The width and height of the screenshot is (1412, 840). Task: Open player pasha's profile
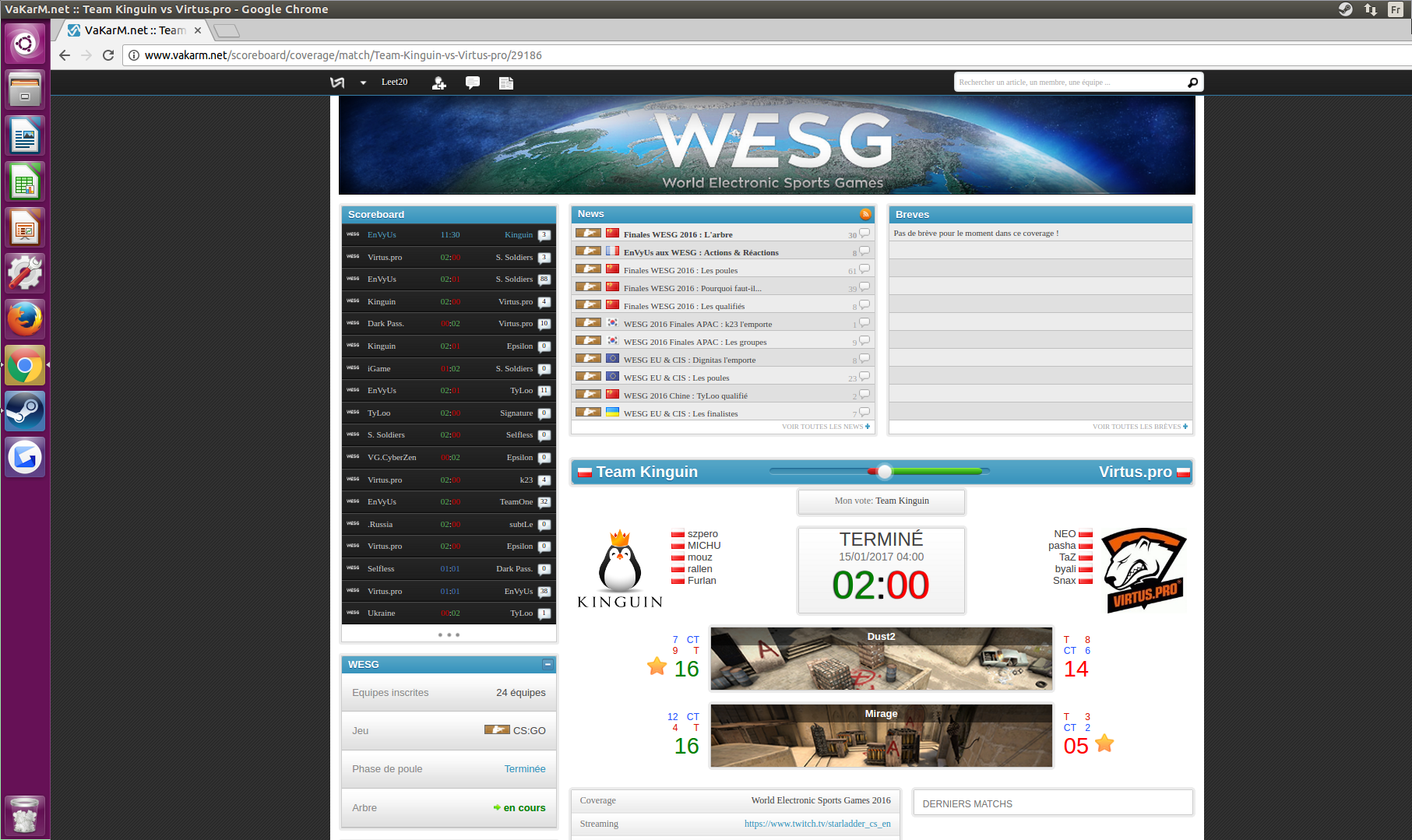[x=1062, y=546]
